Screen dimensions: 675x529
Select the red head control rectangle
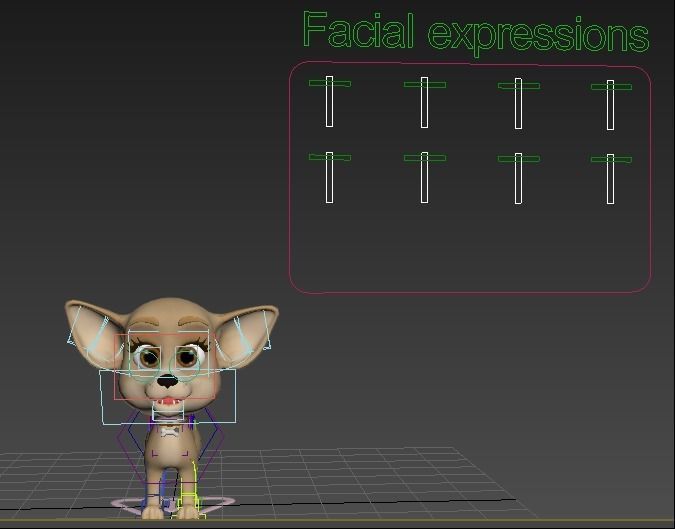[x=164, y=367]
